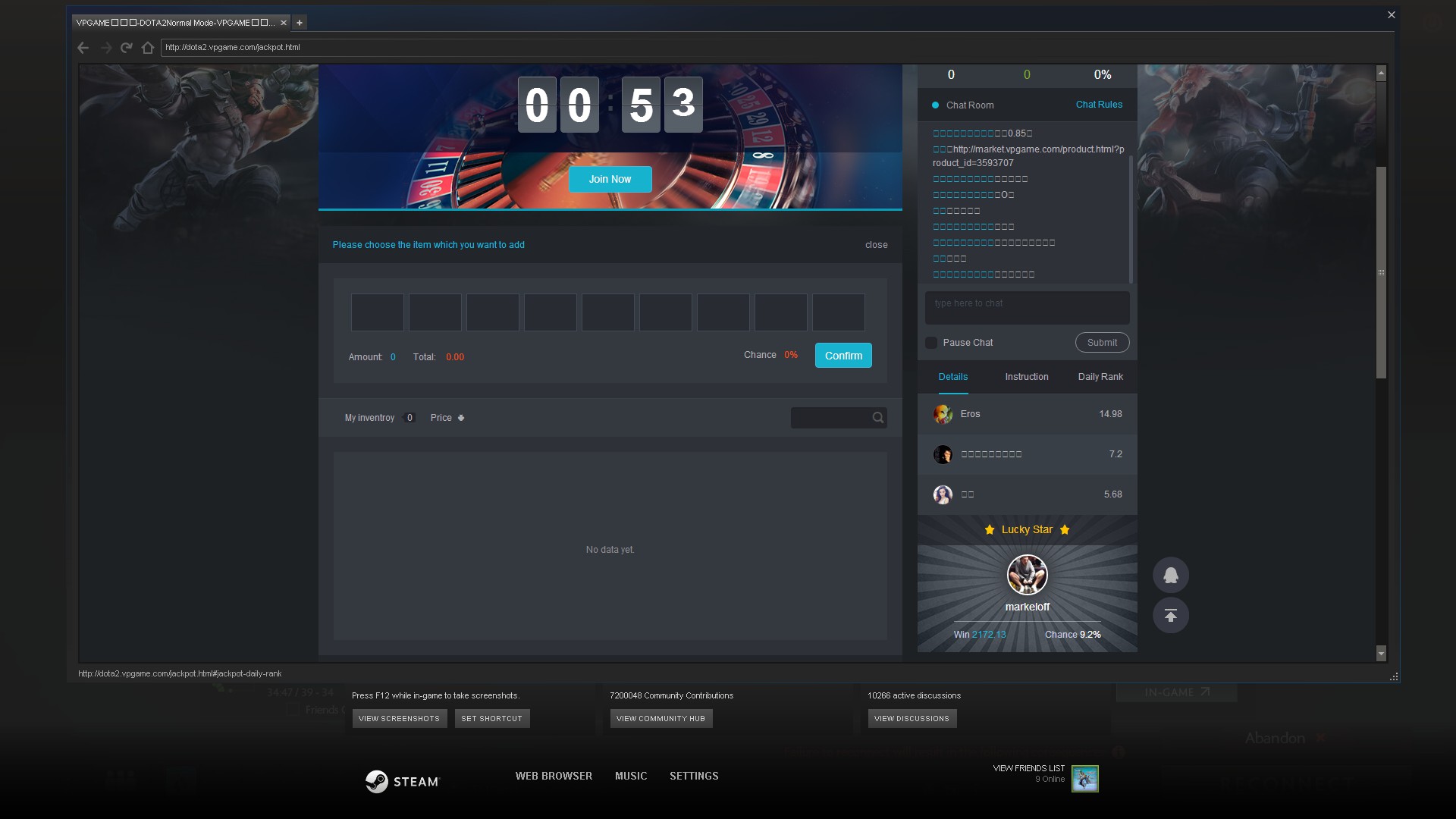Click View Friends List avatar thumbnail

click(x=1084, y=779)
